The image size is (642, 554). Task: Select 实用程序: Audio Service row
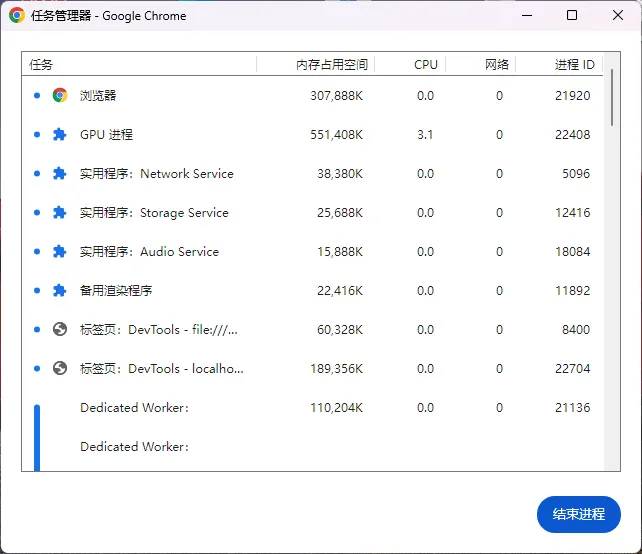tap(312, 251)
